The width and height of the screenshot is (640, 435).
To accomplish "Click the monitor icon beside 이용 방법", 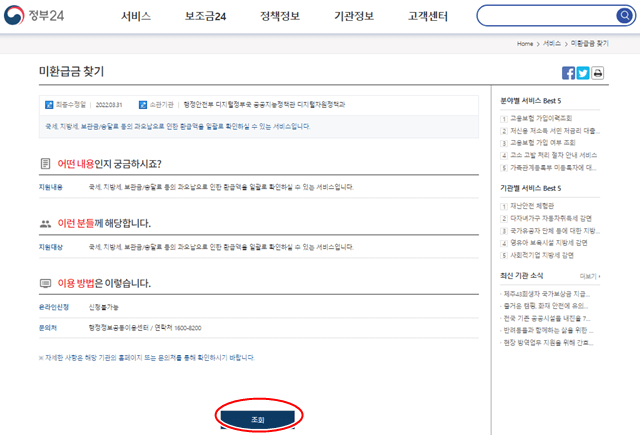I will click(x=45, y=283).
